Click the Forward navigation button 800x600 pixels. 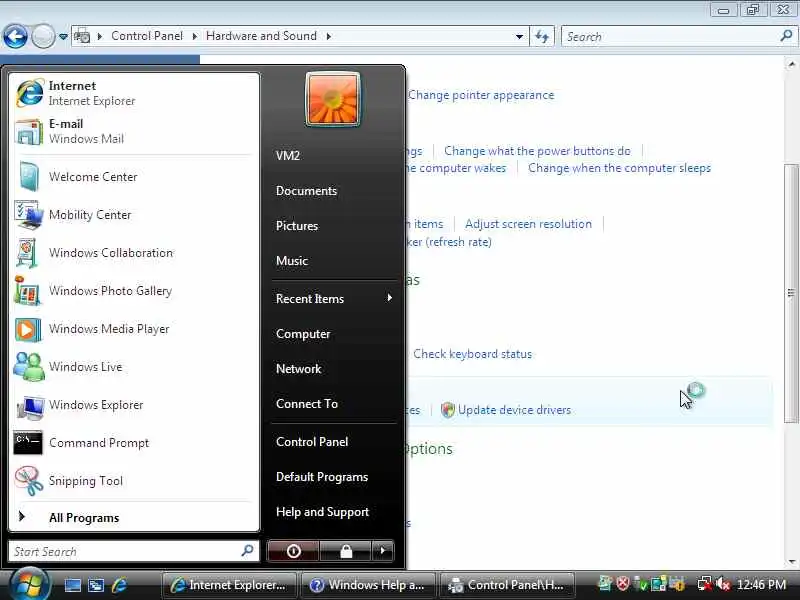[x=43, y=36]
